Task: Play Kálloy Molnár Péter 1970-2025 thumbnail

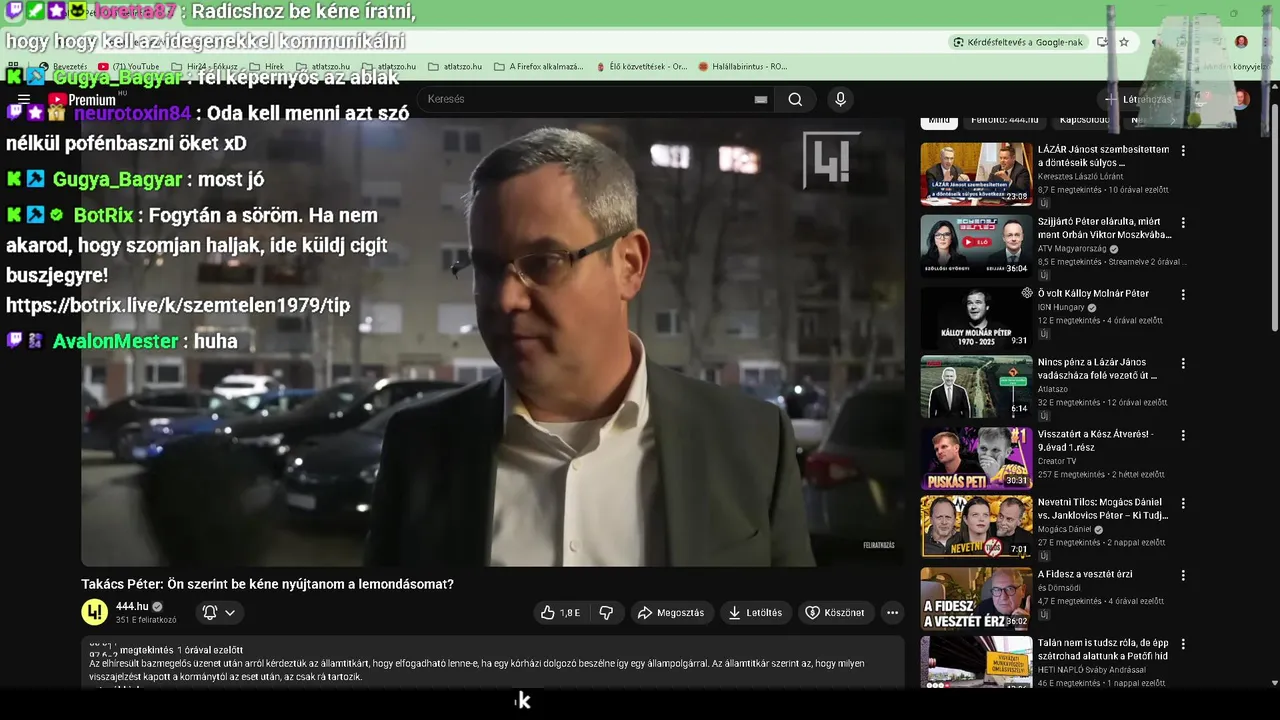Action: tap(976, 318)
